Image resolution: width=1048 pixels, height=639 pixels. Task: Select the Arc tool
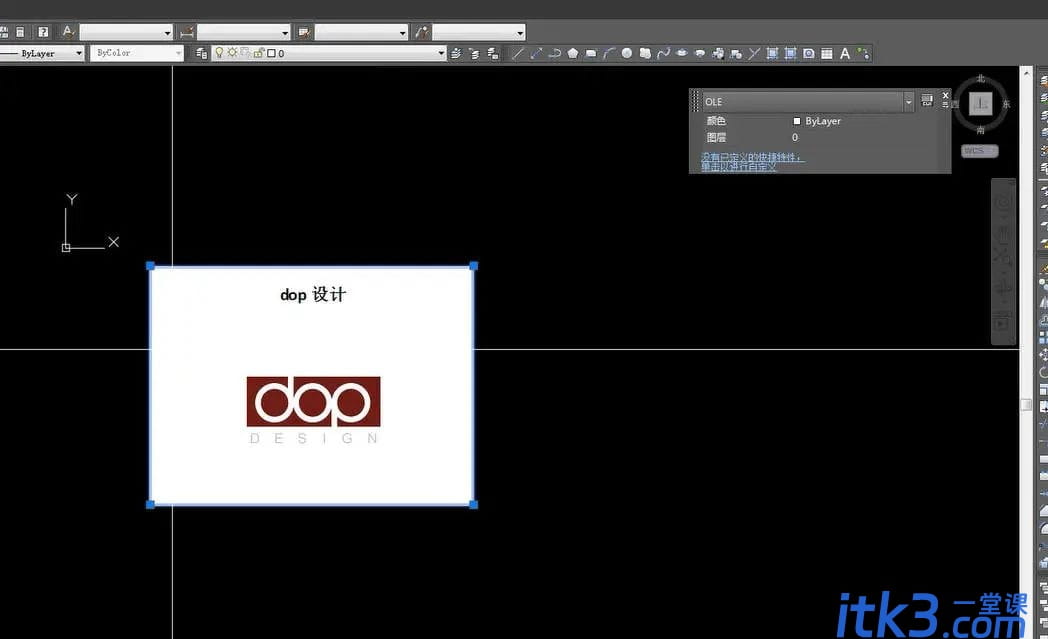(608, 53)
